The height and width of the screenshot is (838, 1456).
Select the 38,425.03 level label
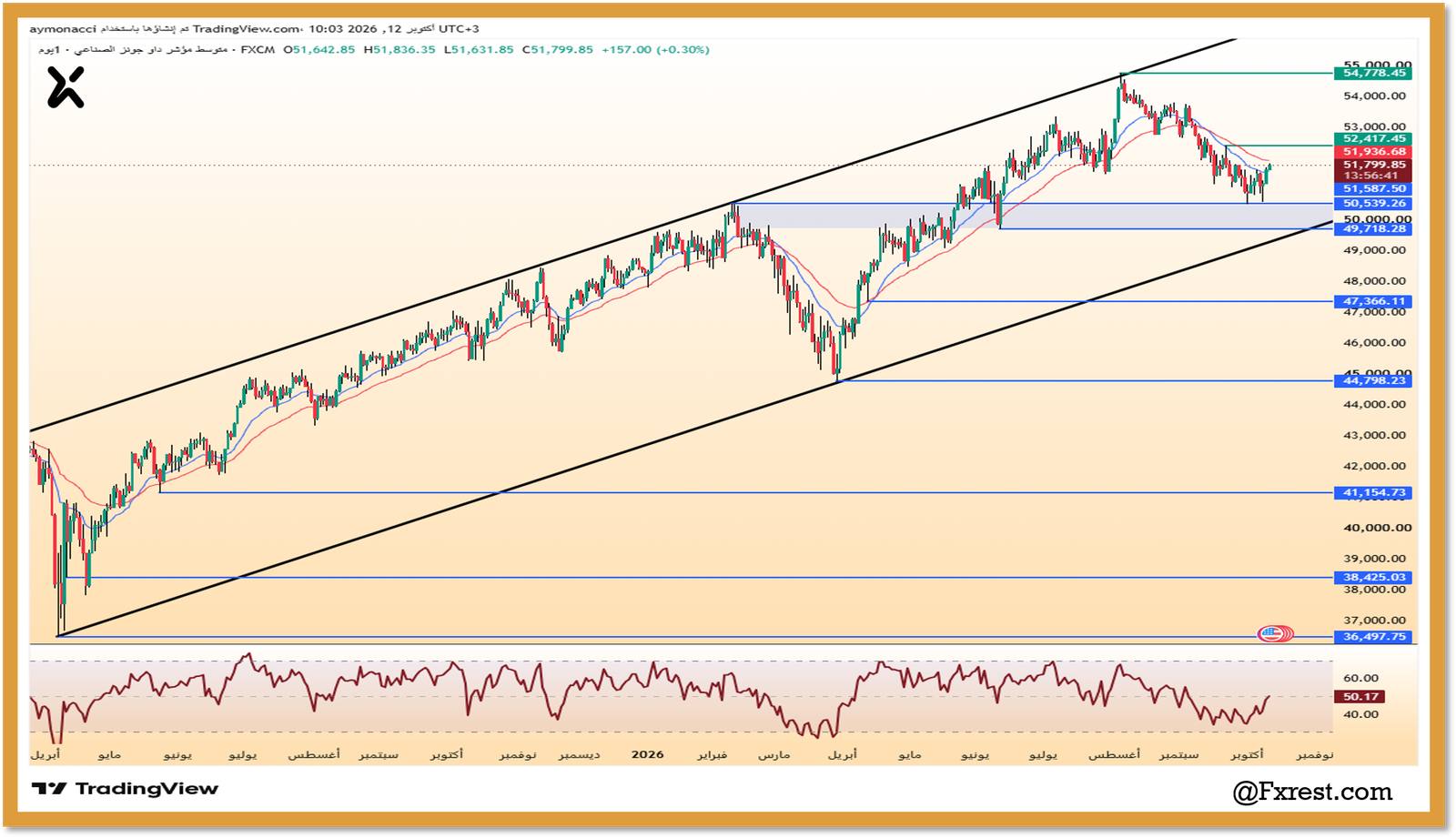tap(1374, 578)
